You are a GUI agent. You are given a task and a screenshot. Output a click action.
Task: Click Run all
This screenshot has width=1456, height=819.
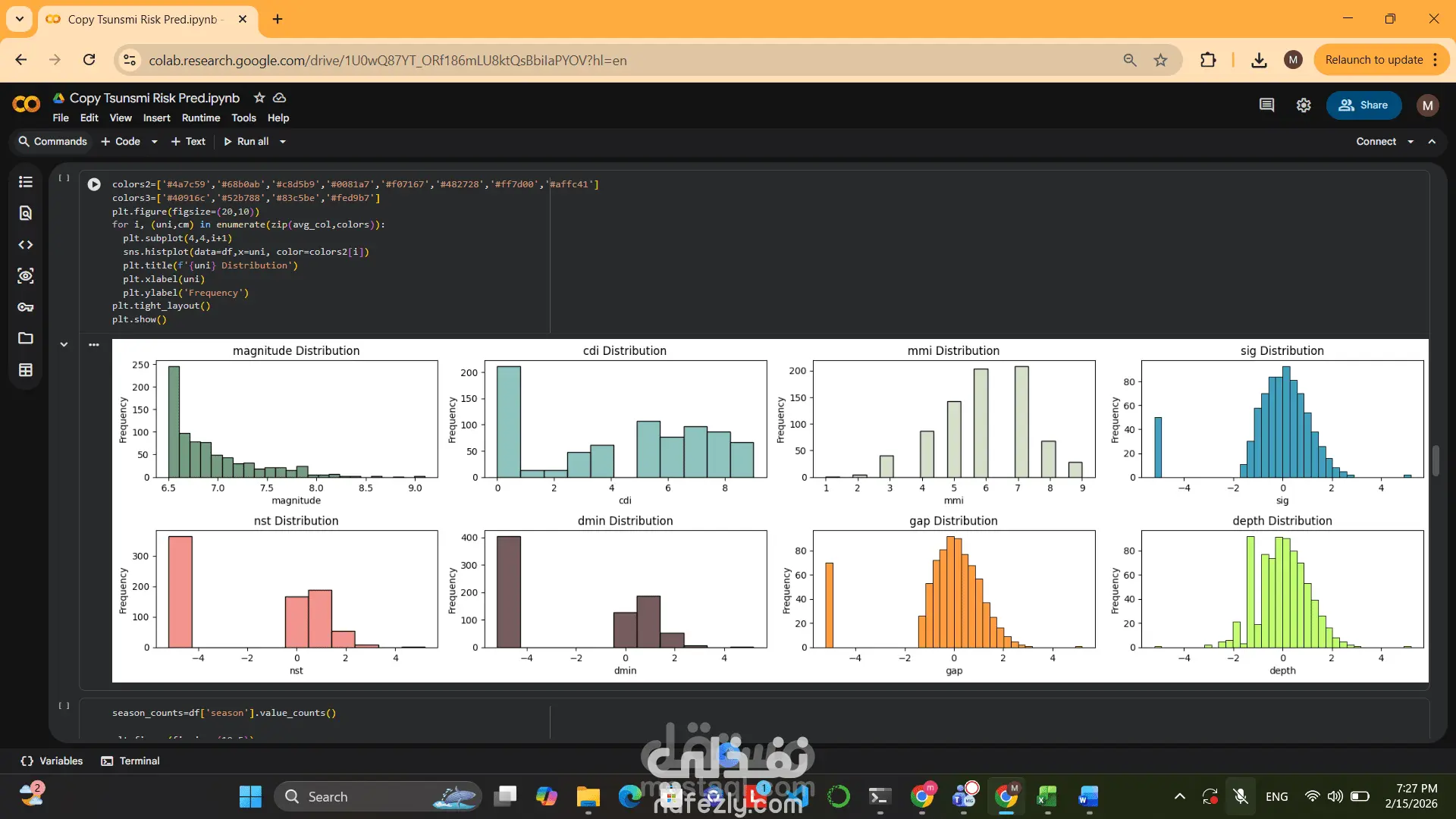(246, 142)
